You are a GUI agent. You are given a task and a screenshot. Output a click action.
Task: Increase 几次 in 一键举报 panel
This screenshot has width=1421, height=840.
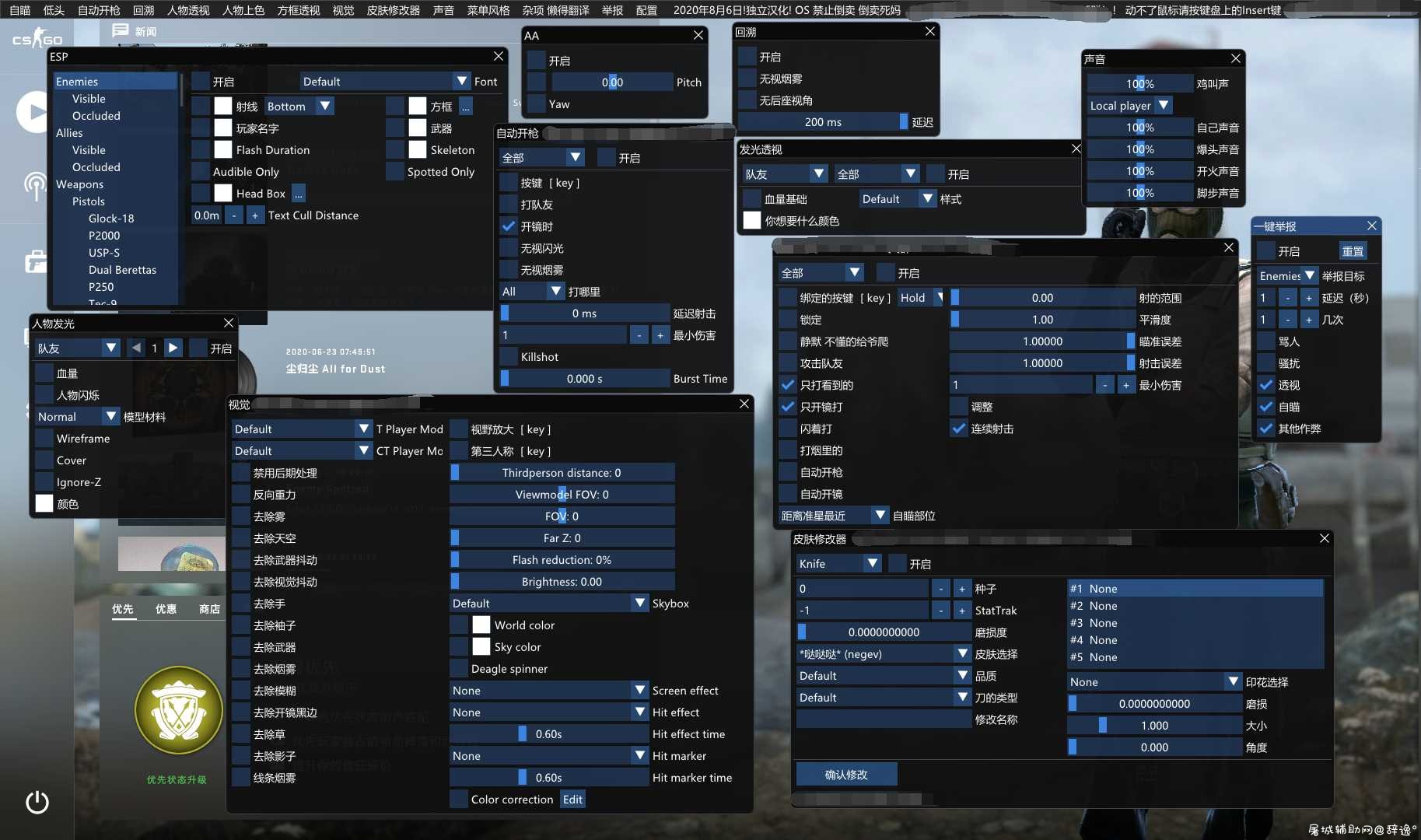[1309, 320]
